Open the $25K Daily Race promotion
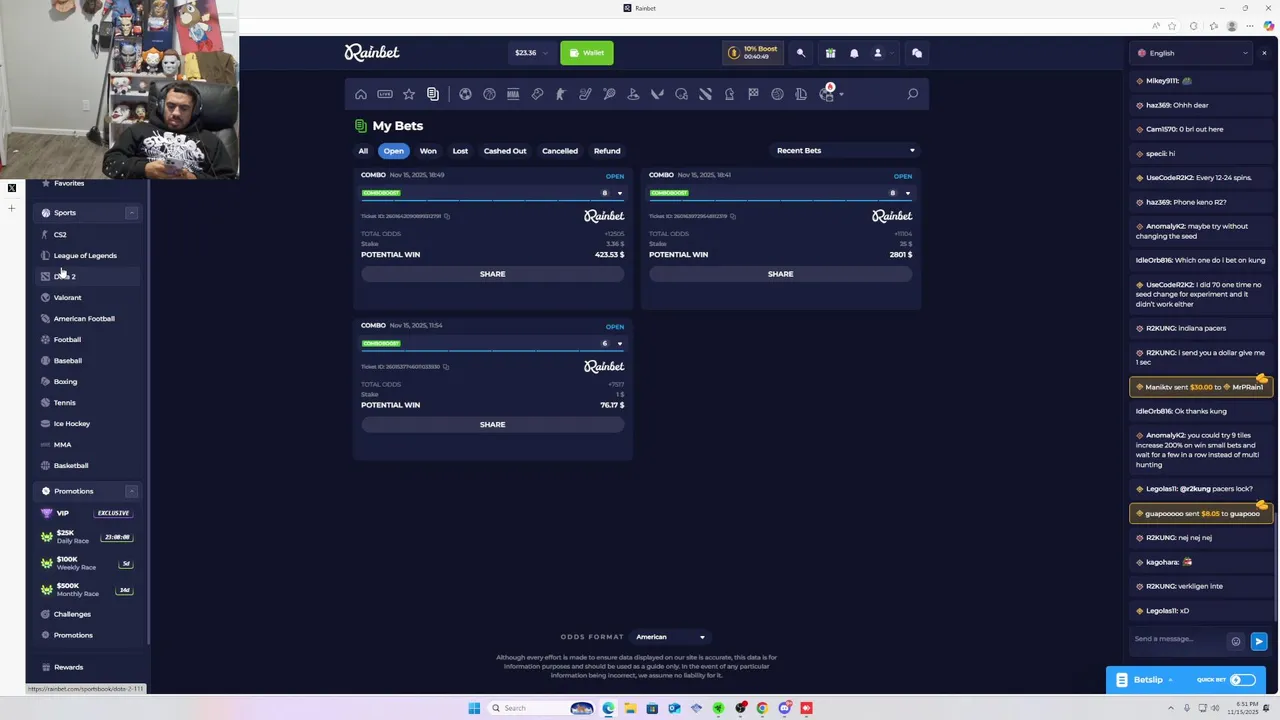Screen dimensions: 1280x720 (x=87, y=537)
